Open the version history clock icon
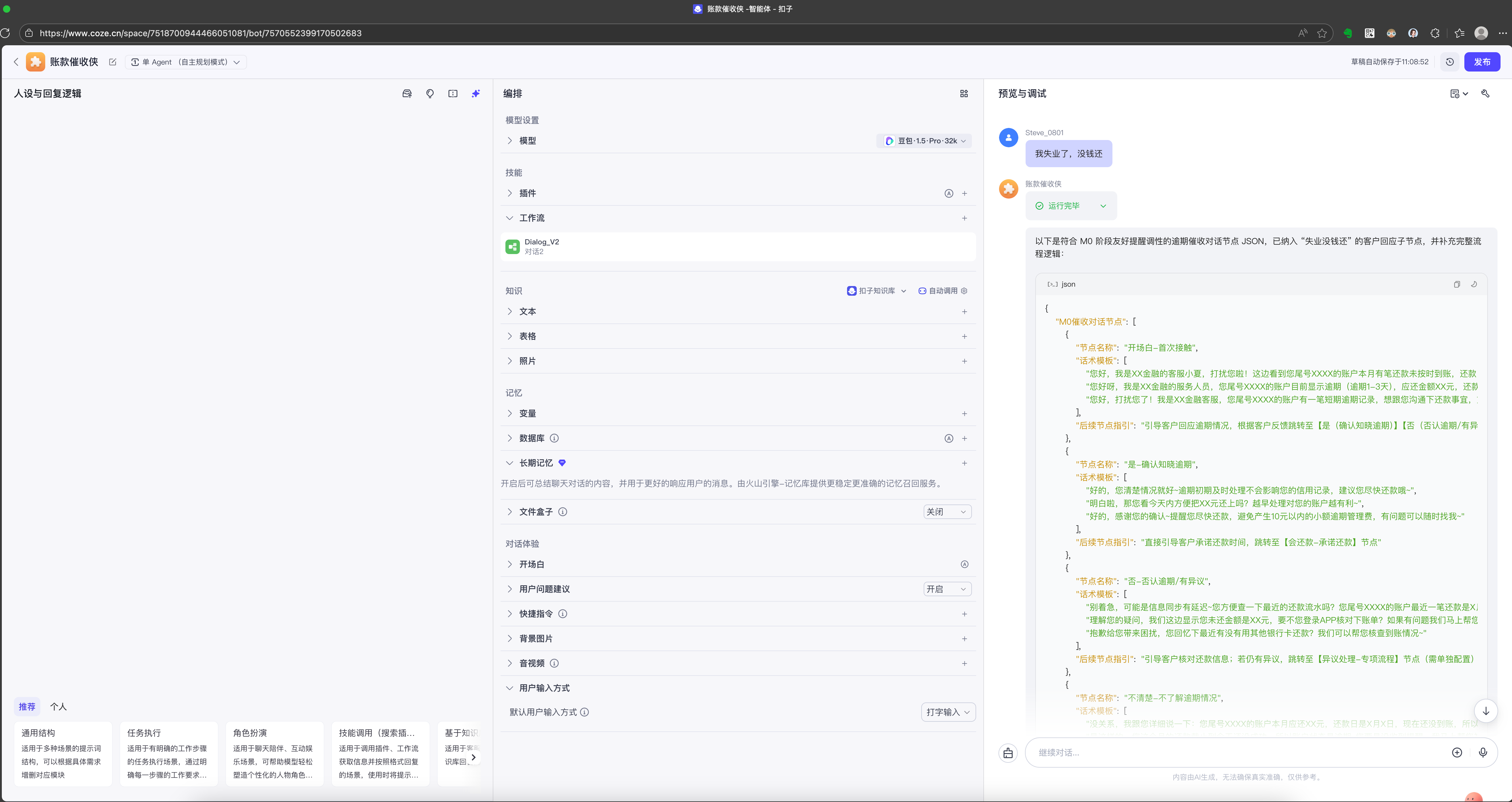 pos(1450,62)
